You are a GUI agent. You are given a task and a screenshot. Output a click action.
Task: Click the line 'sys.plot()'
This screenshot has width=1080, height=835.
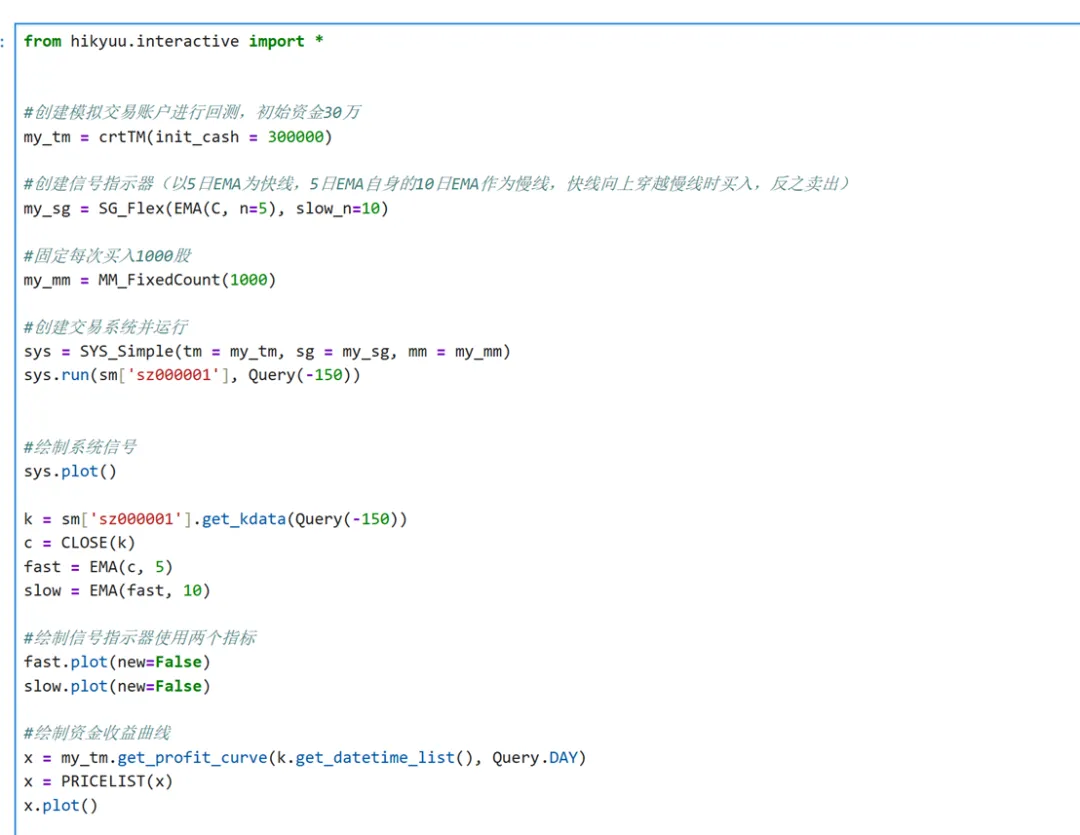pyautogui.click(x=70, y=472)
